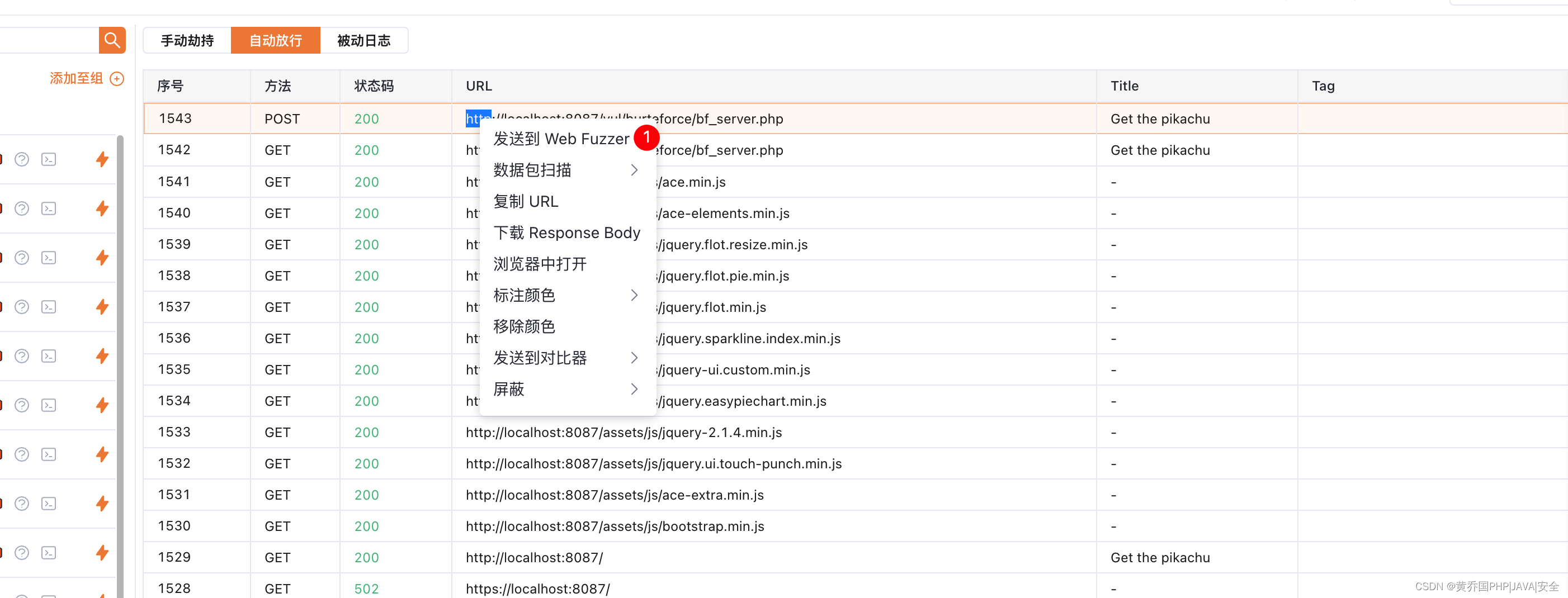Click the topmost lightning bolt icon in plugin list
Viewport: 1568px width, 598px height.
[x=102, y=159]
